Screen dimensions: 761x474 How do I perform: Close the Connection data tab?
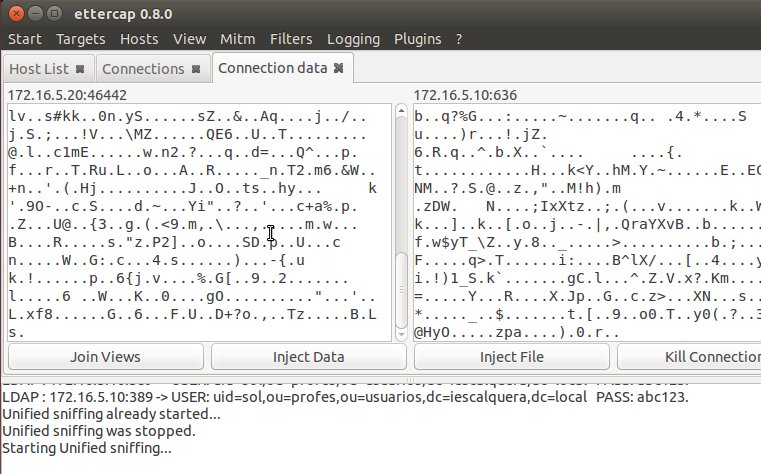pos(339,68)
